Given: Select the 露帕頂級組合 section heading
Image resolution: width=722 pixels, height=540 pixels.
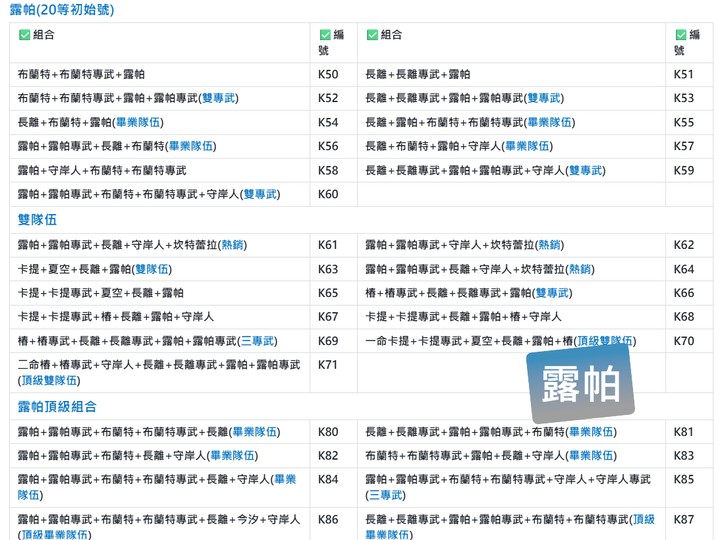Looking at the screenshot, I should pos(57,406).
